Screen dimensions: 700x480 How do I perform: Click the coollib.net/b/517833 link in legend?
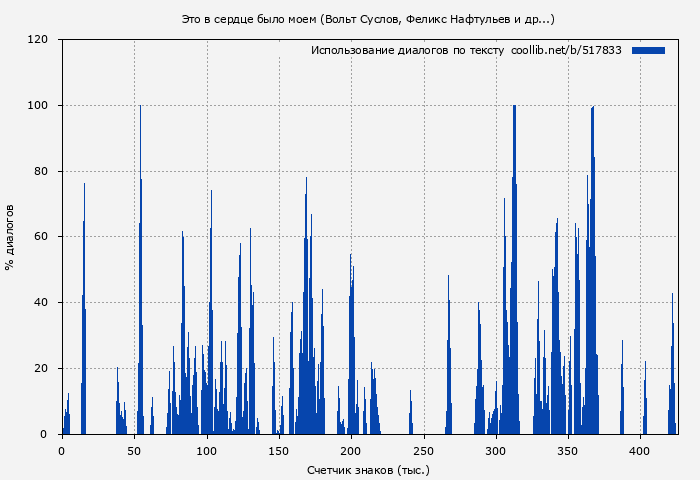[566, 50]
